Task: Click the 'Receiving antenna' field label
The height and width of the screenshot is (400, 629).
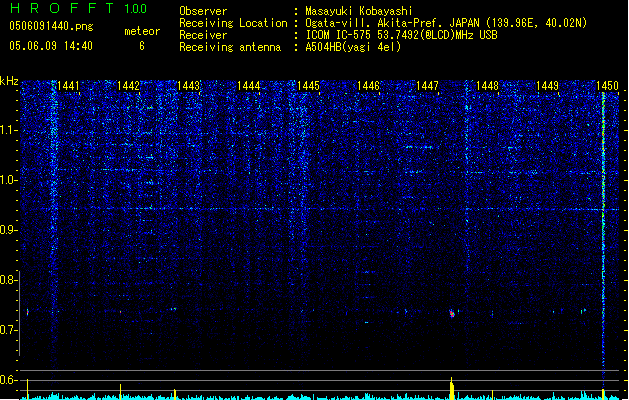Action: (230, 47)
